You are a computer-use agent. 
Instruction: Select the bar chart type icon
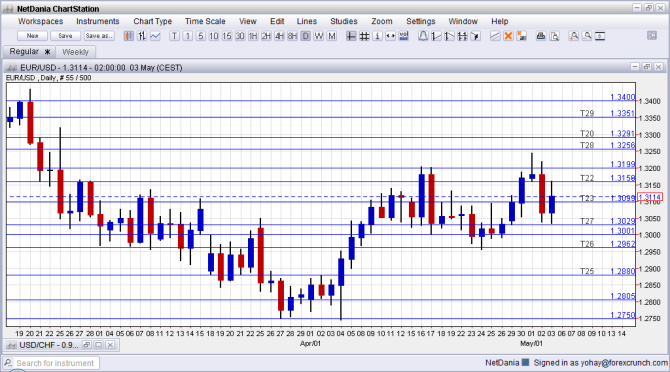142,36
